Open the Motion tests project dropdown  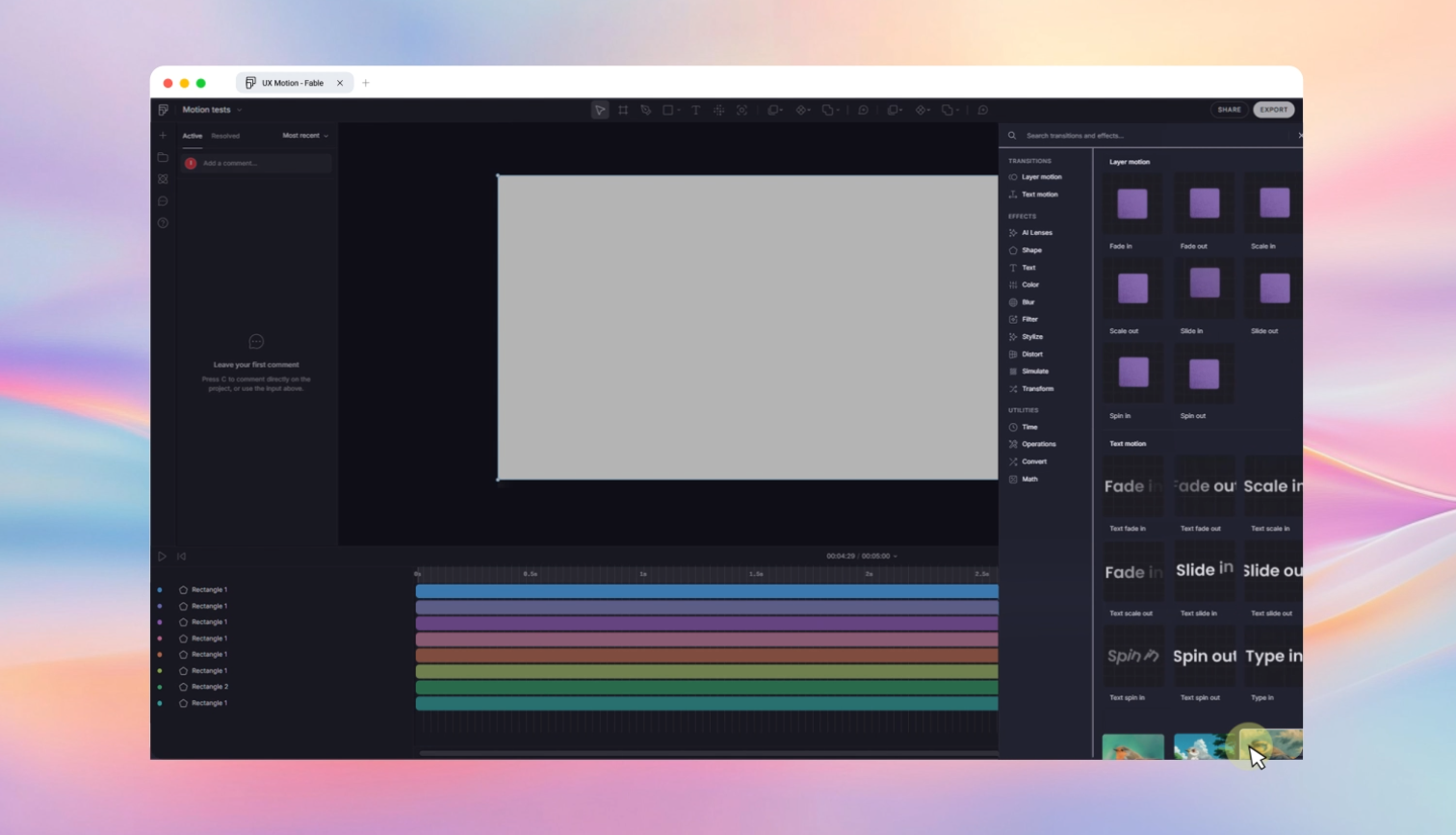tap(212, 110)
